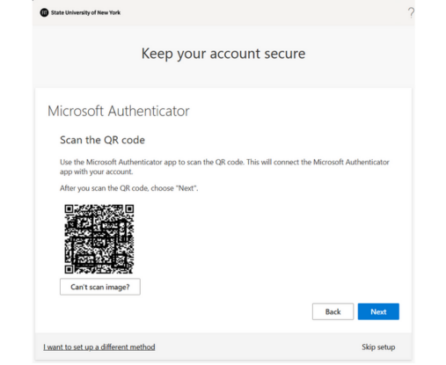Click the center of the QR code image
This screenshot has height=365, width=446.
pos(99,239)
